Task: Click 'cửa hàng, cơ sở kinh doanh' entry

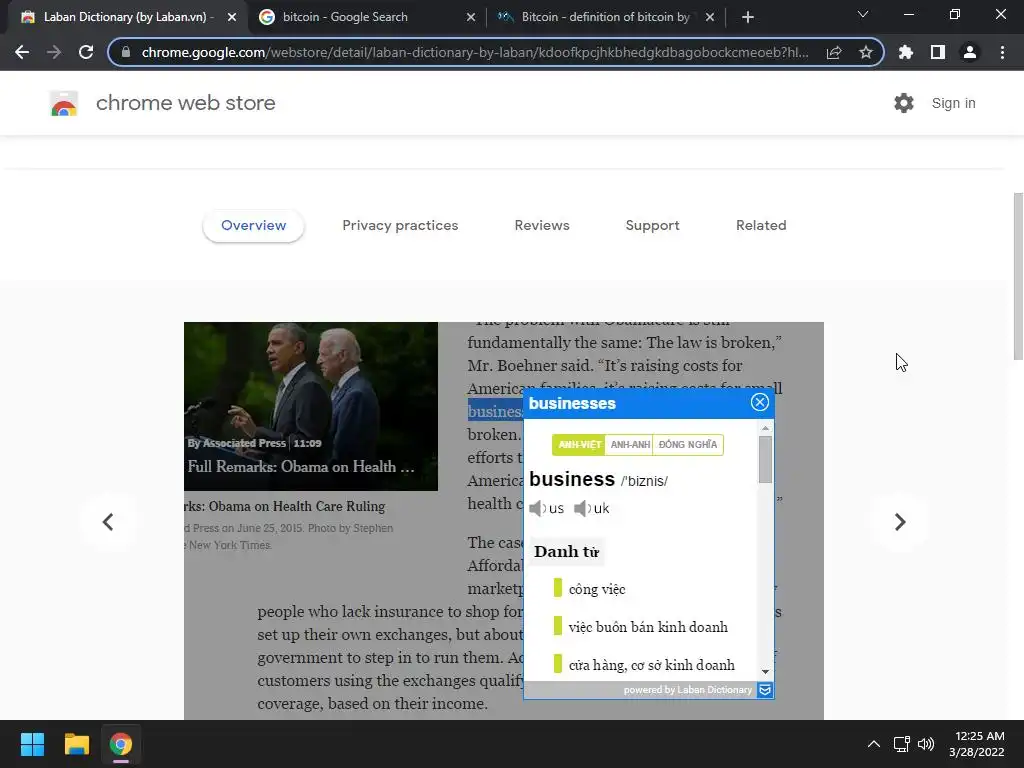Action: (652, 665)
